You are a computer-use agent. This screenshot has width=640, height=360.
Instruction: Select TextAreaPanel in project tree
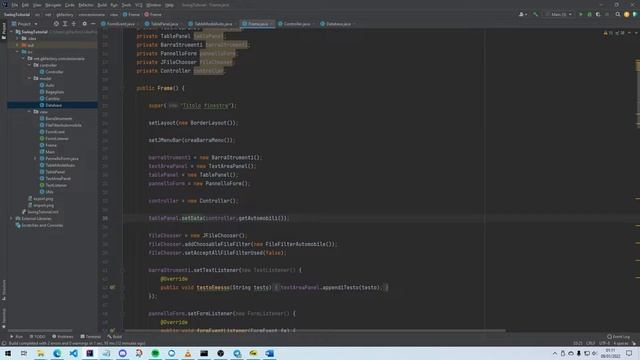tap(58, 178)
